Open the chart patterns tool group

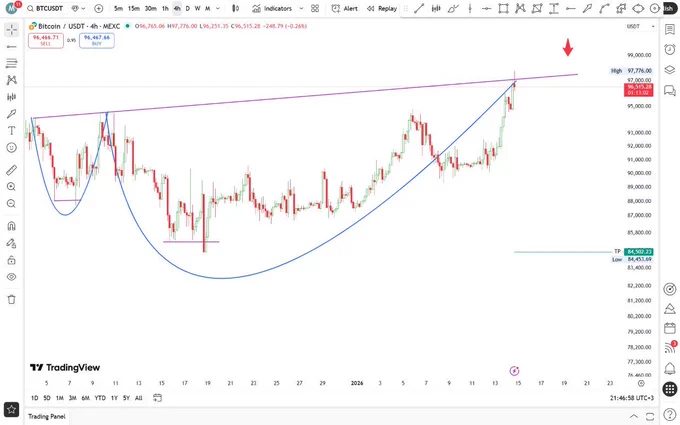pos(12,80)
